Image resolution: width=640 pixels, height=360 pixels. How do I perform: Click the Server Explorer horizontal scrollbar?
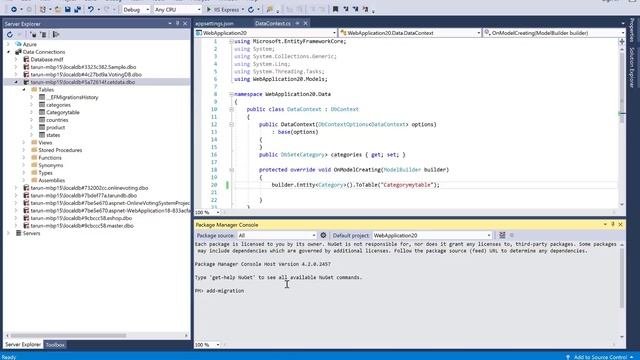coord(69,336)
